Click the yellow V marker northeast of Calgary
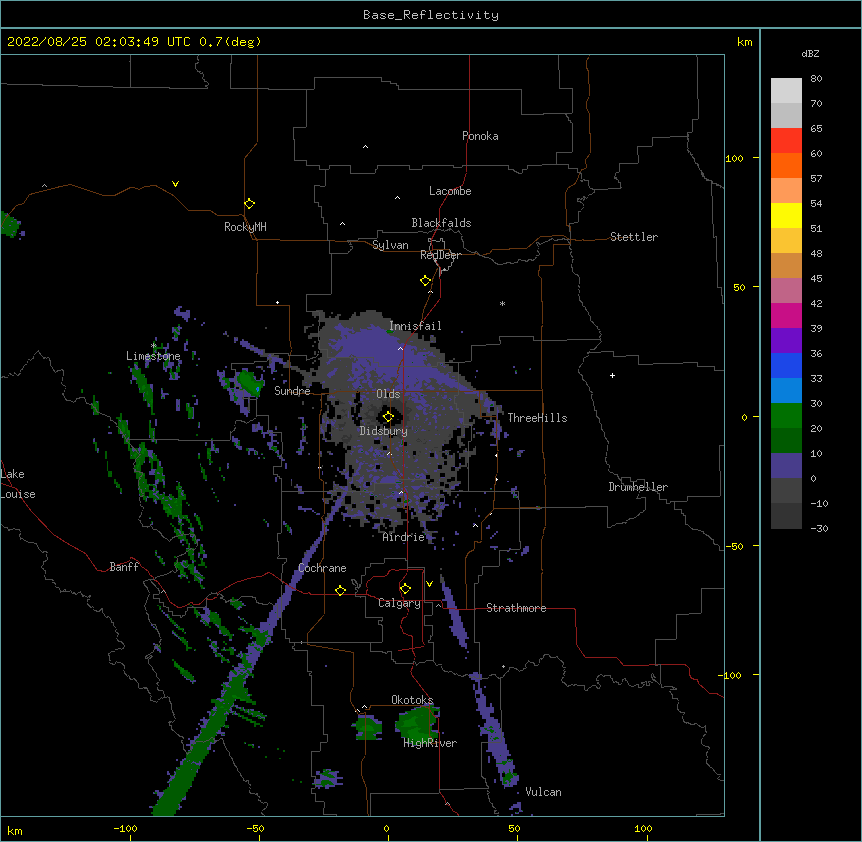Image resolution: width=862 pixels, height=842 pixels. coord(429,584)
